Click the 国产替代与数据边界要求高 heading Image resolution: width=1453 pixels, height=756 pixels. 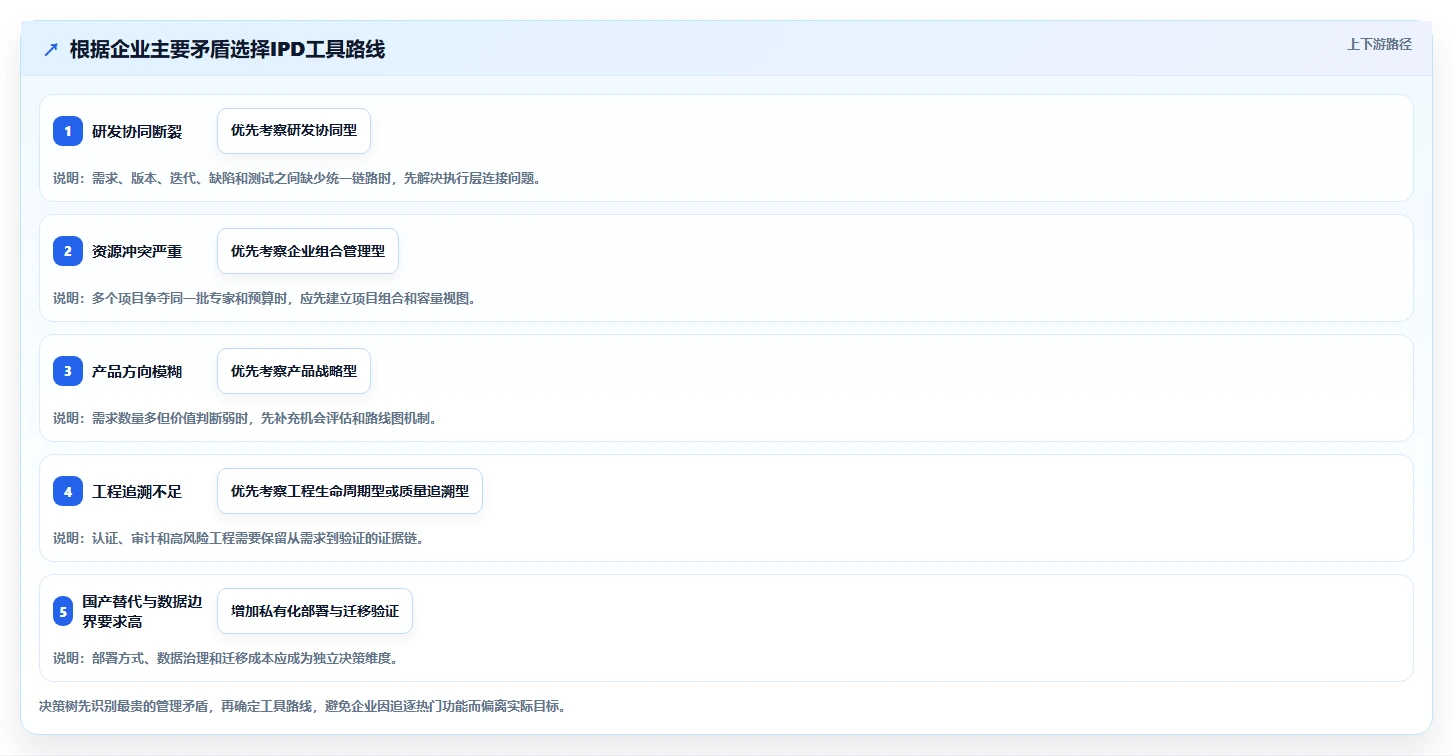[143, 611]
